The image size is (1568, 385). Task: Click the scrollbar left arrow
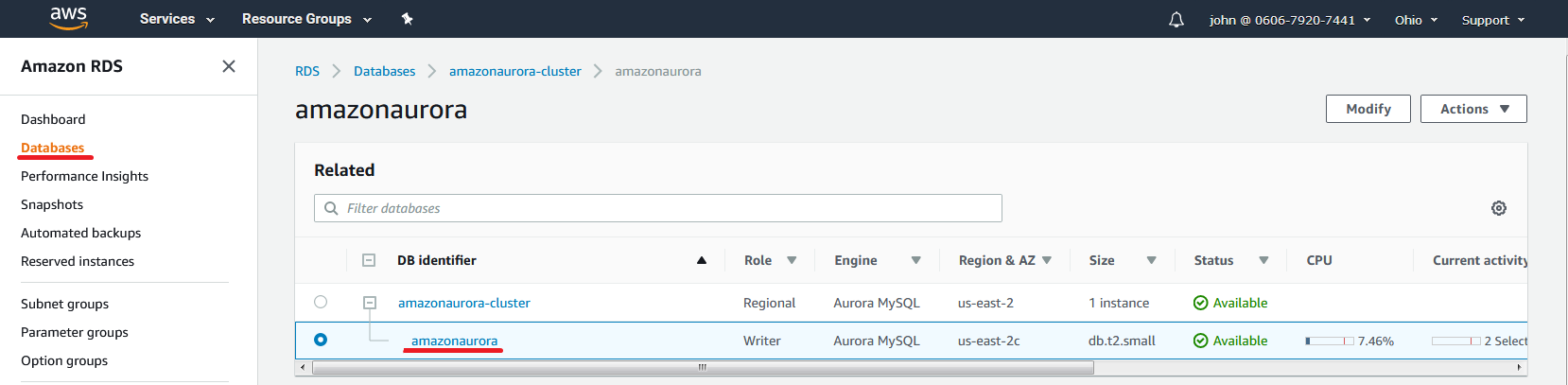coord(303,367)
